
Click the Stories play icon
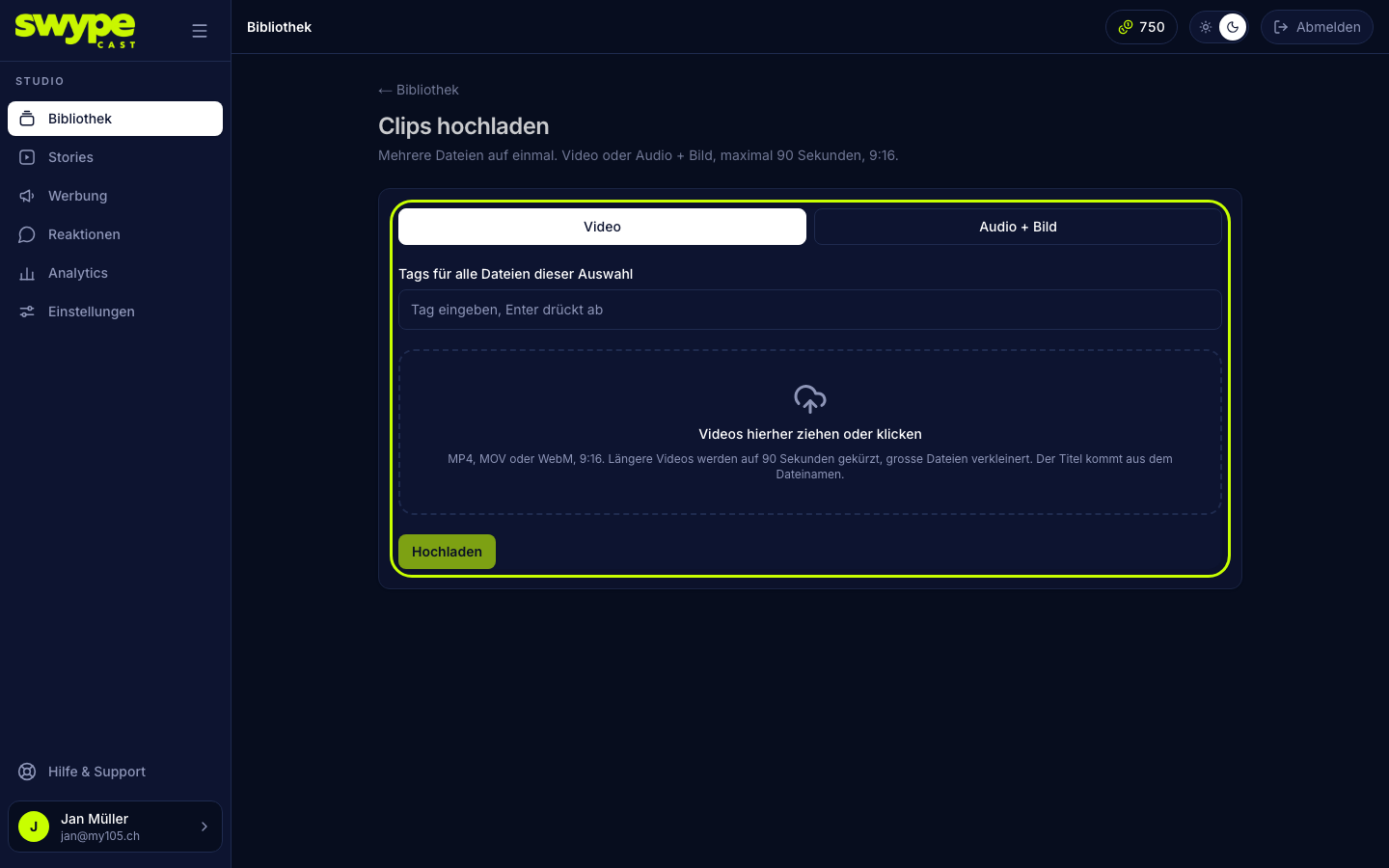click(x=27, y=157)
